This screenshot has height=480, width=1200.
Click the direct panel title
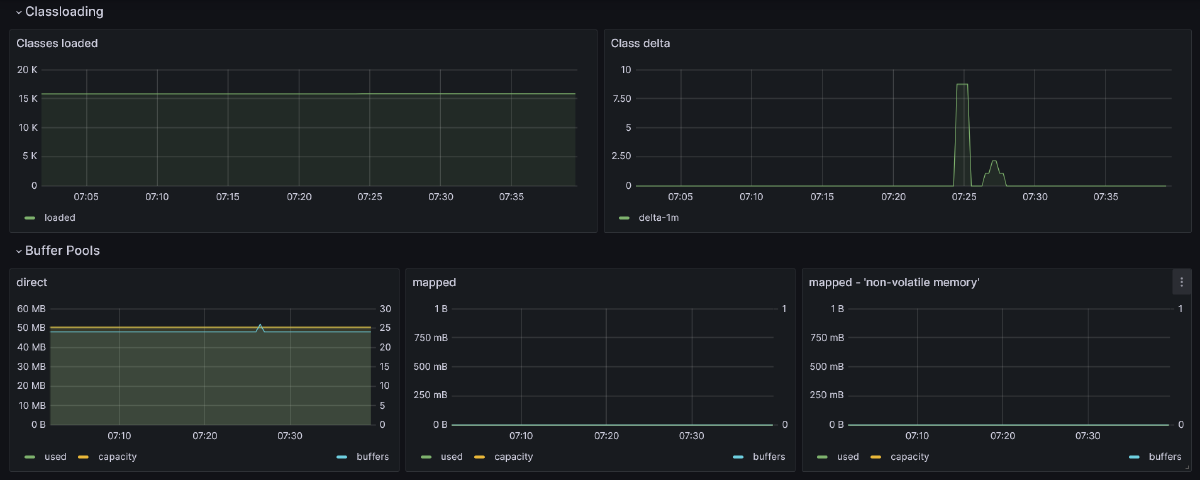click(32, 283)
